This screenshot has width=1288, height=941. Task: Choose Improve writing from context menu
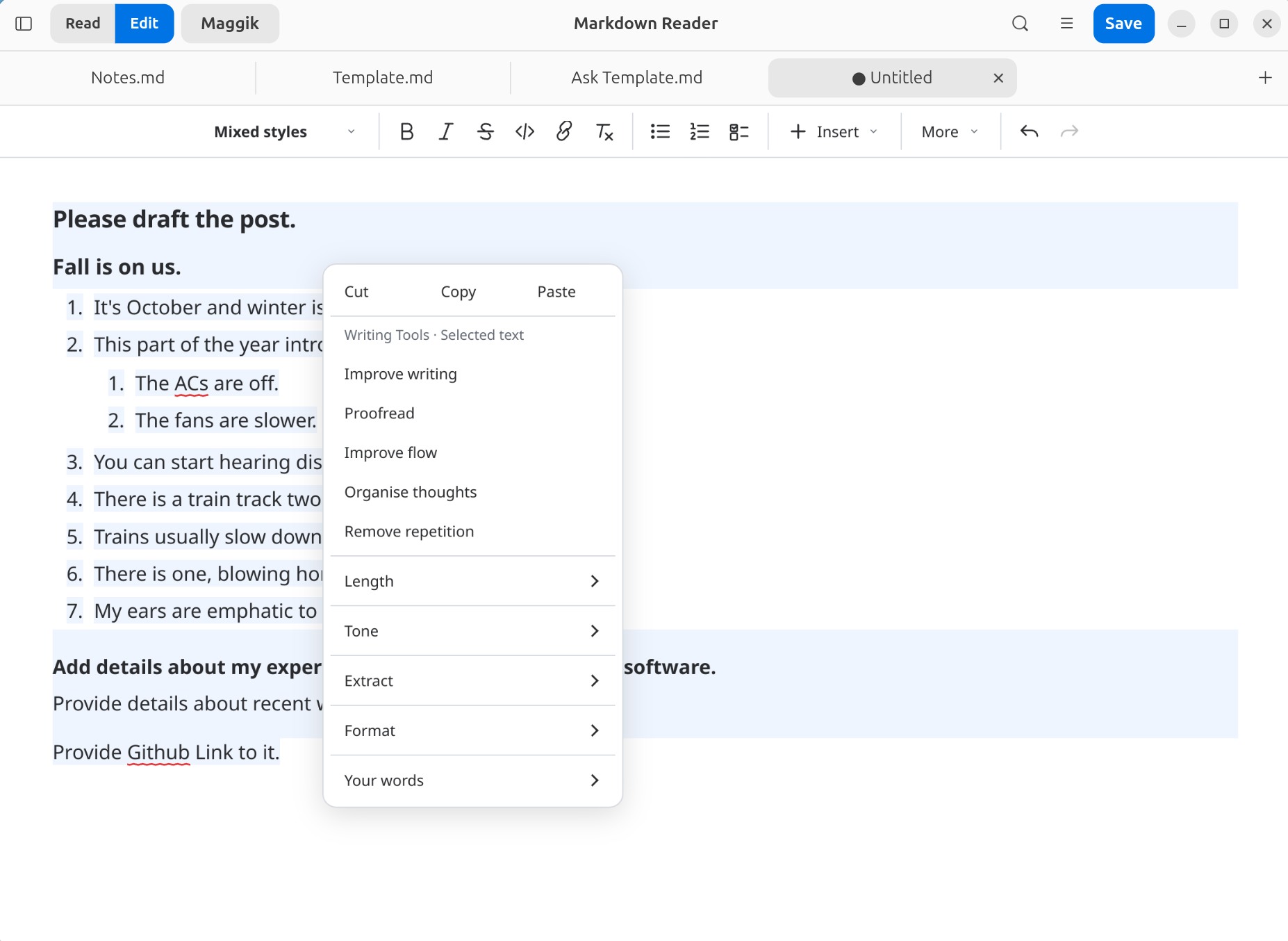[x=472, y=374]
